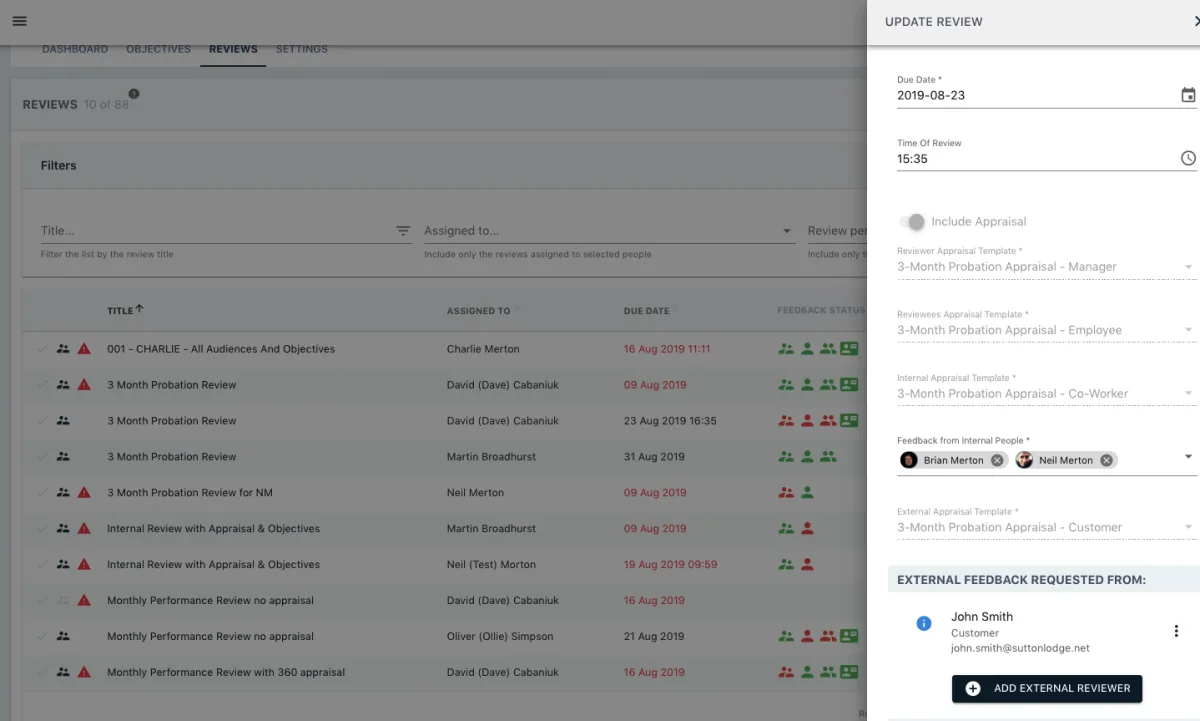
Task: Tick checkmark on Monthly Performance Review with 360 appraisal row
Action: (x=41, y=673)
